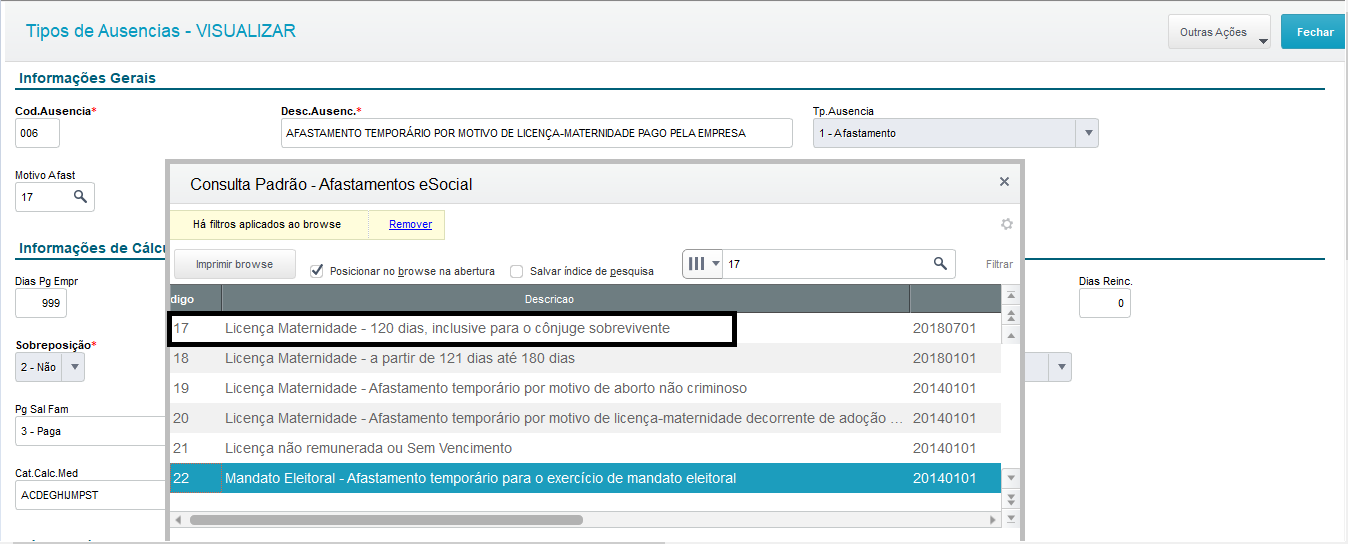Click the Remover filter link
This screenshot has width=1348, height=544.
coord(411,224)
